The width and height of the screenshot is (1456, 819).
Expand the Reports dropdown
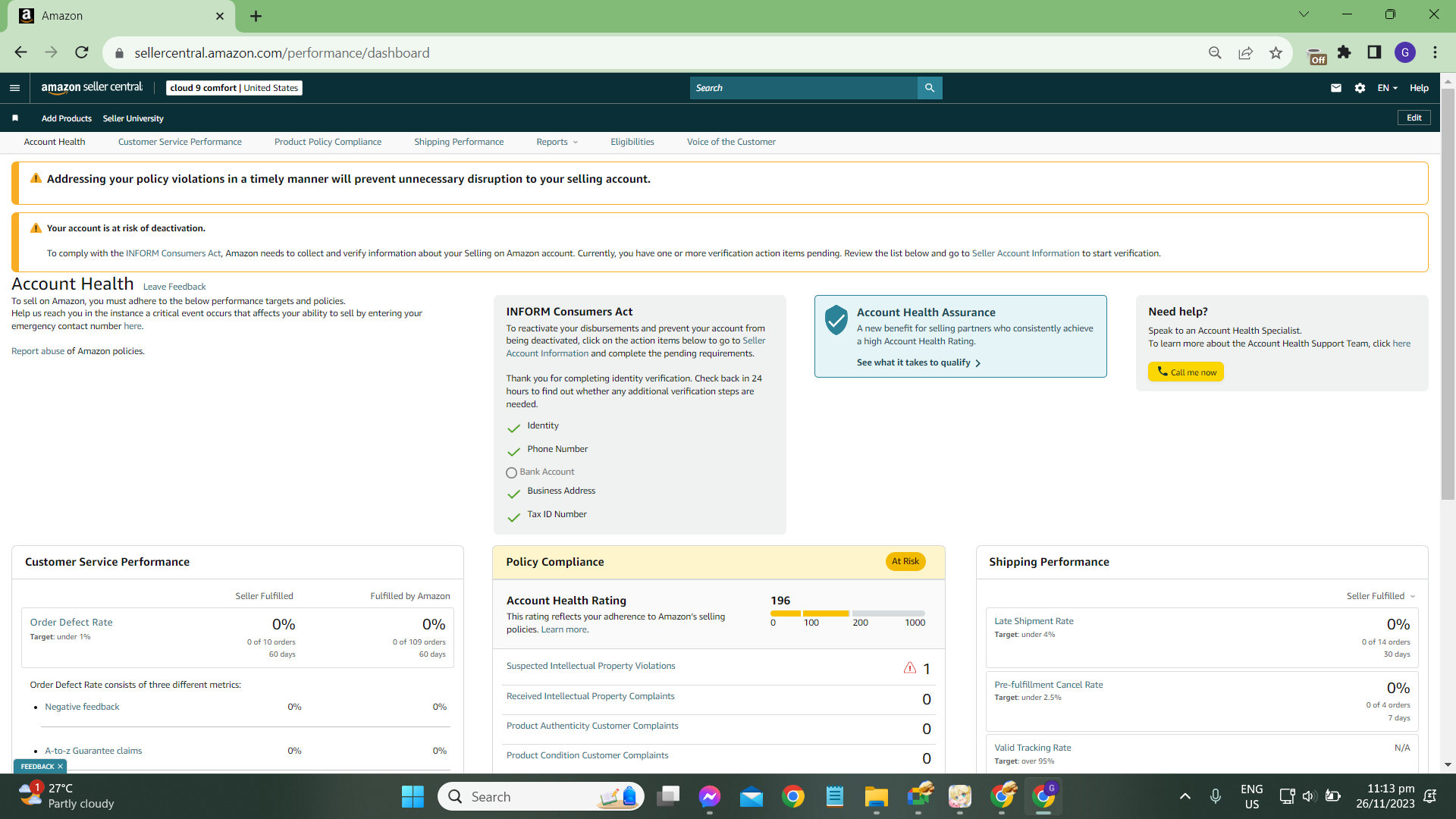557,142
